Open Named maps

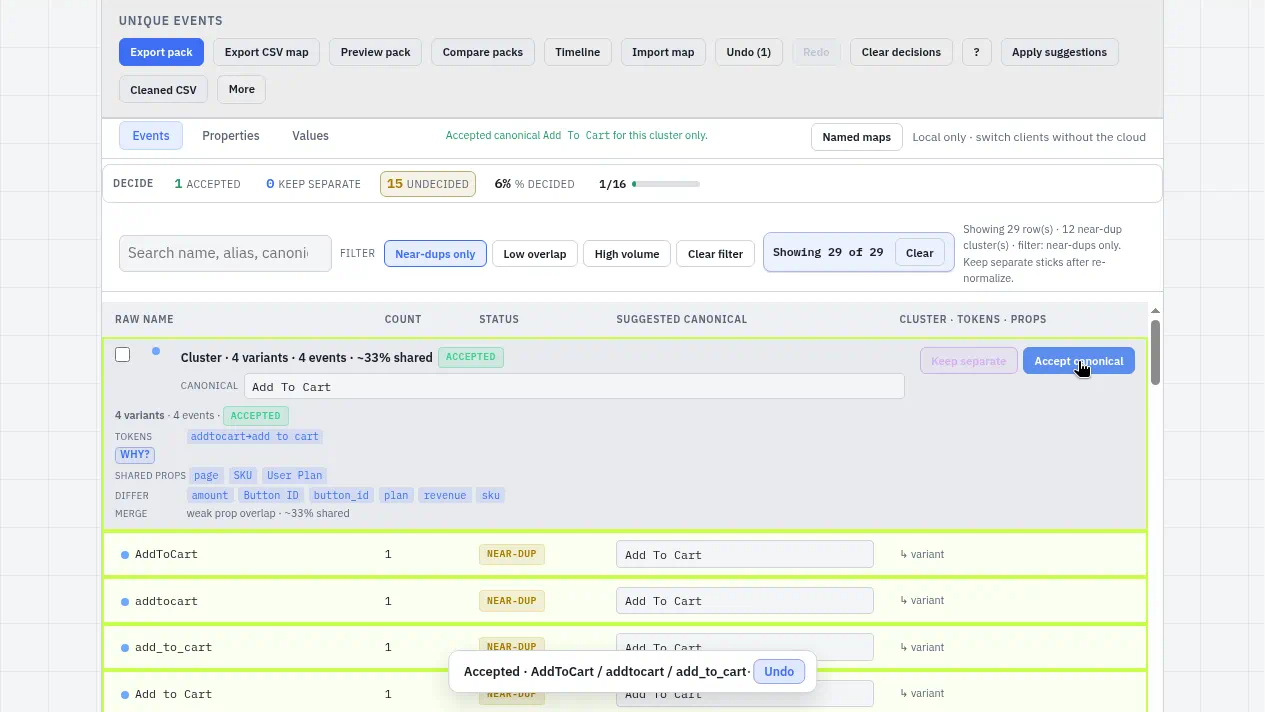[857, 137]
